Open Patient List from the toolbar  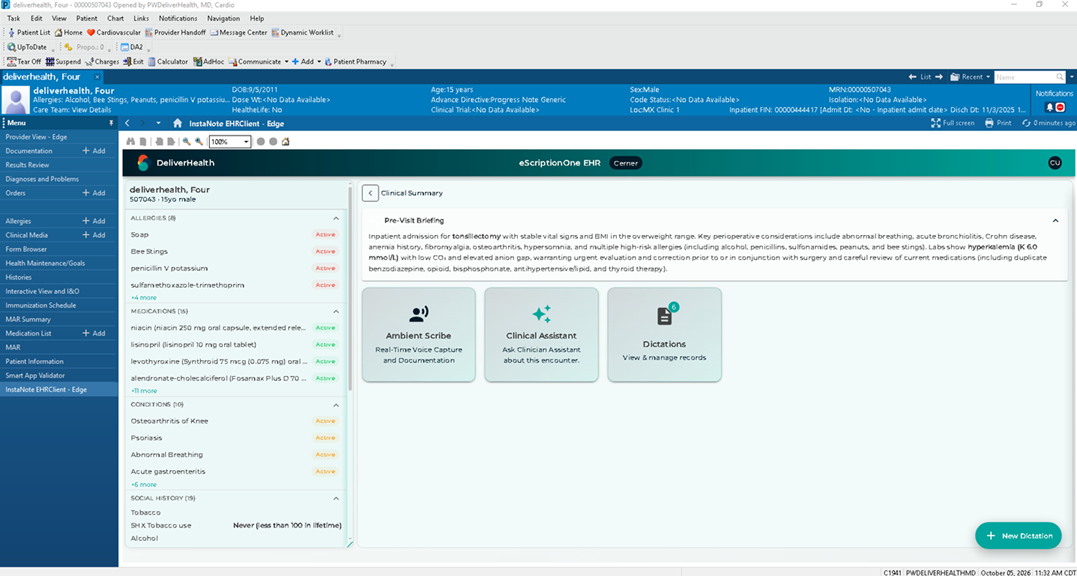30,32
